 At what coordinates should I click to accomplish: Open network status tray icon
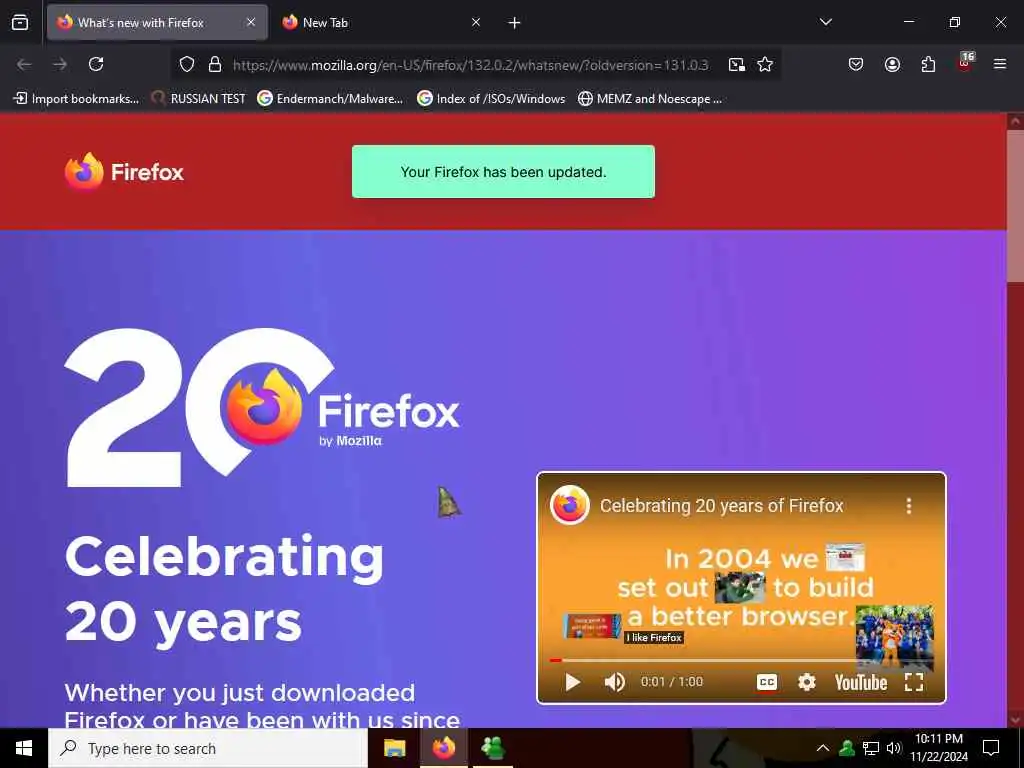point(871,748)
